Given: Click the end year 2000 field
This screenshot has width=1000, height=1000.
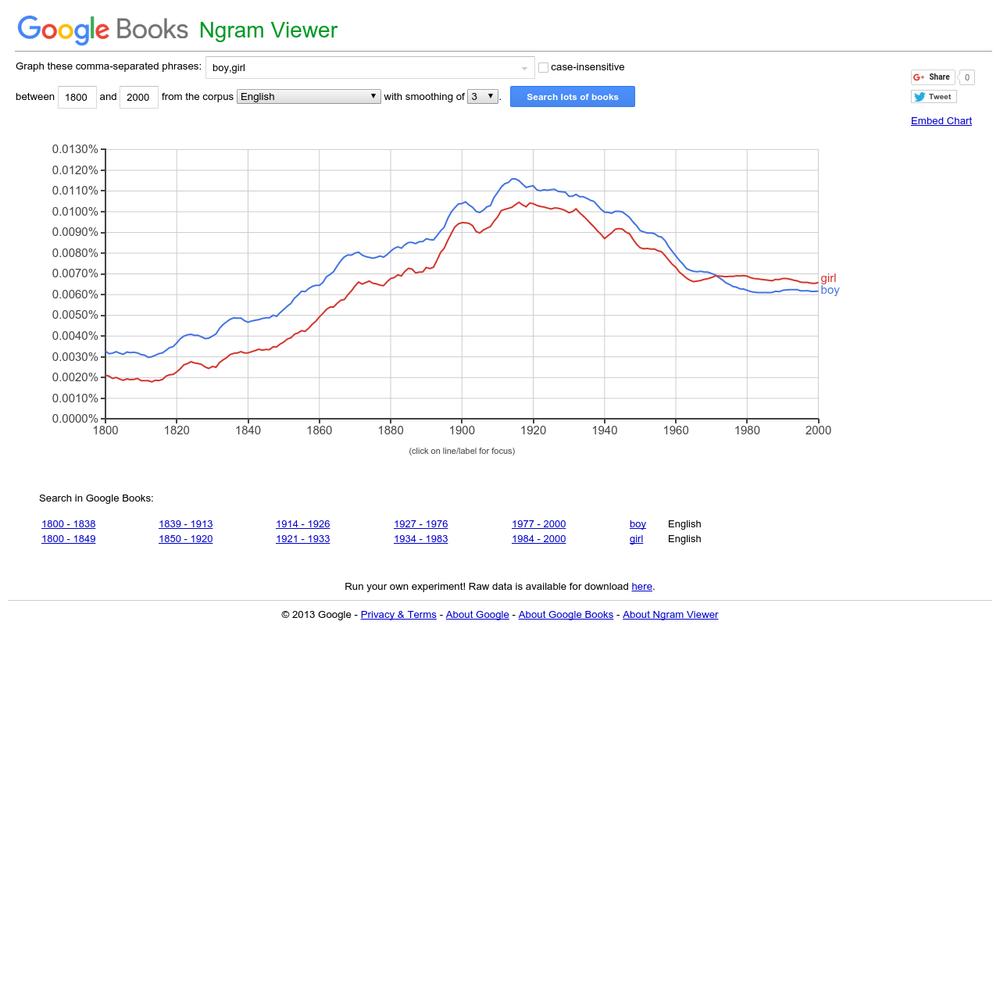Looking at the screenshot, I should coord(138,97).
